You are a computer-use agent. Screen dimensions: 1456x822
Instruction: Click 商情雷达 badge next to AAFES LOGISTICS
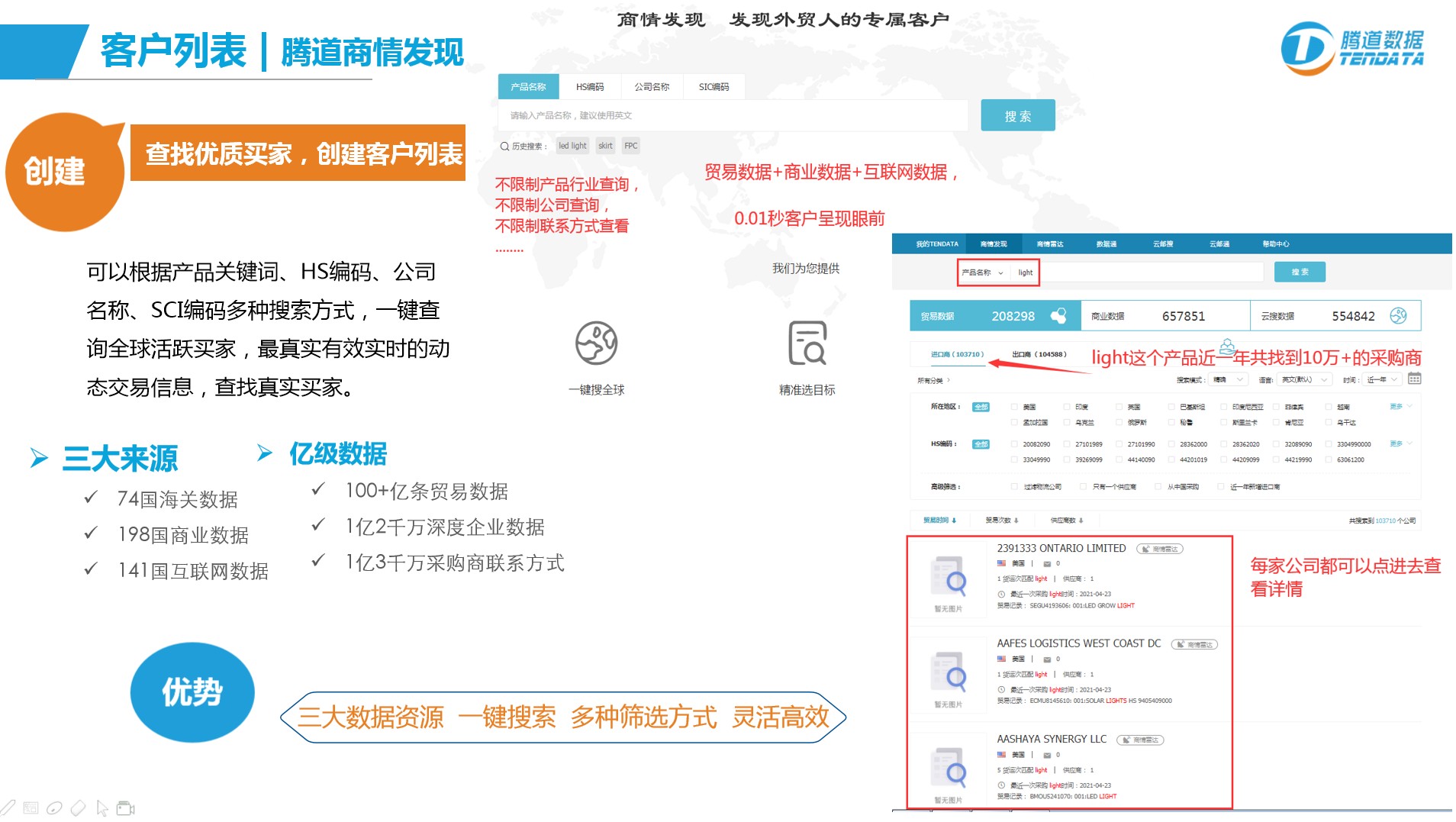coord(1194,644)
